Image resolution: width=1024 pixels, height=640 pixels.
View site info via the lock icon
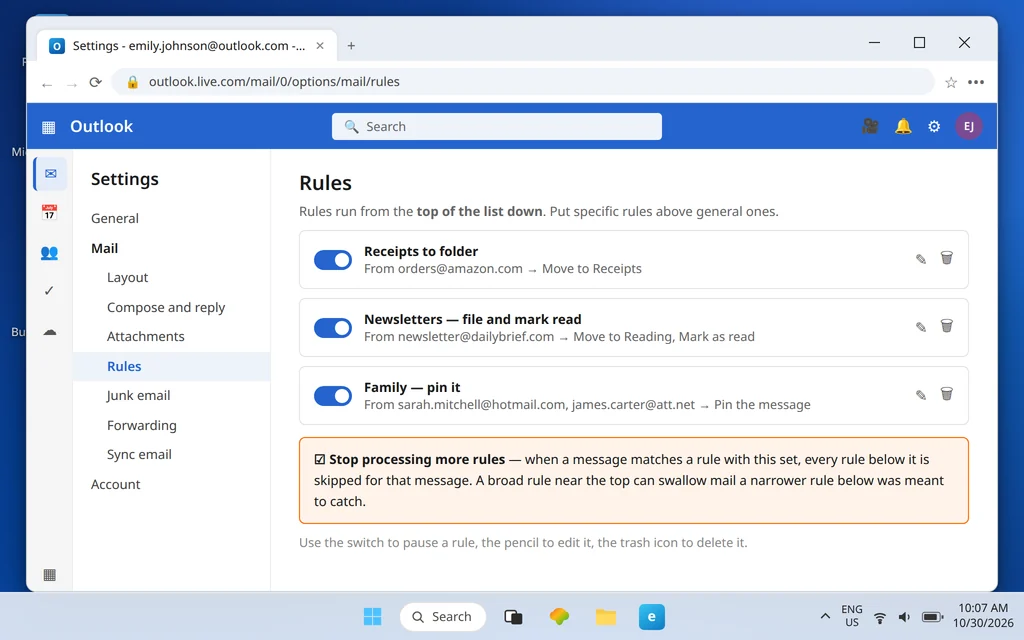(x=133, y=82)
